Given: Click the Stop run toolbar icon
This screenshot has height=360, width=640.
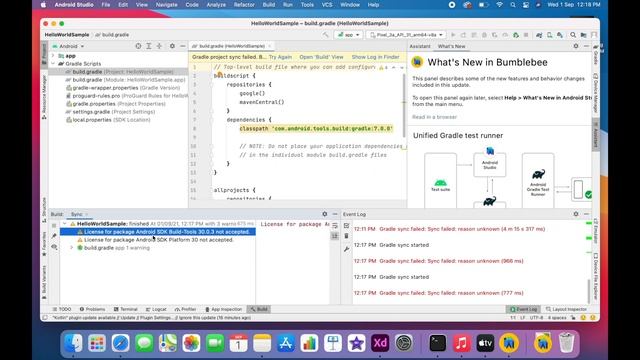Looking at the screenshot, I should 526,35.
